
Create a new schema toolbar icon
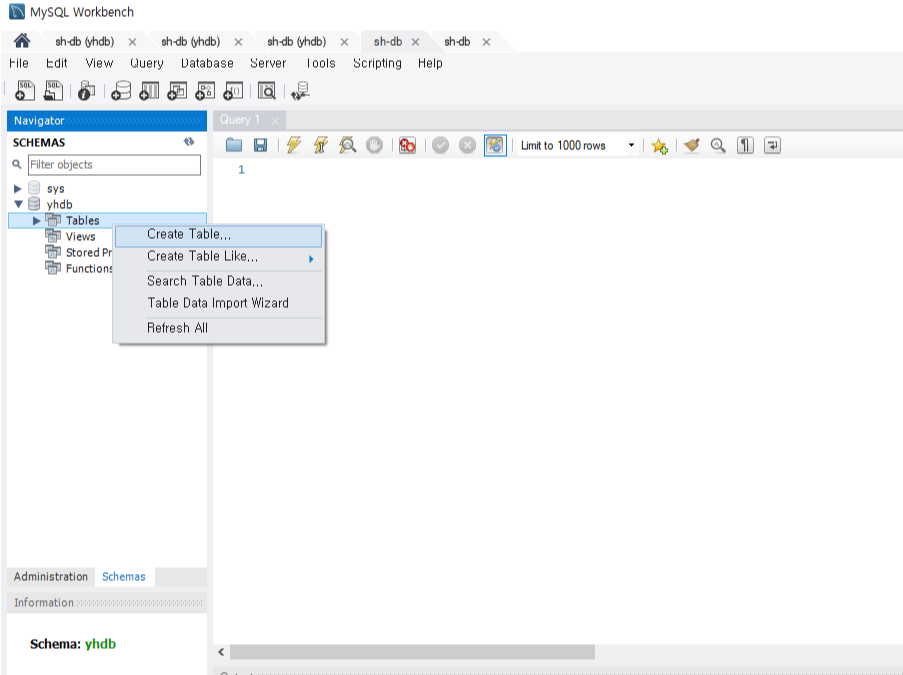(121, 90)
